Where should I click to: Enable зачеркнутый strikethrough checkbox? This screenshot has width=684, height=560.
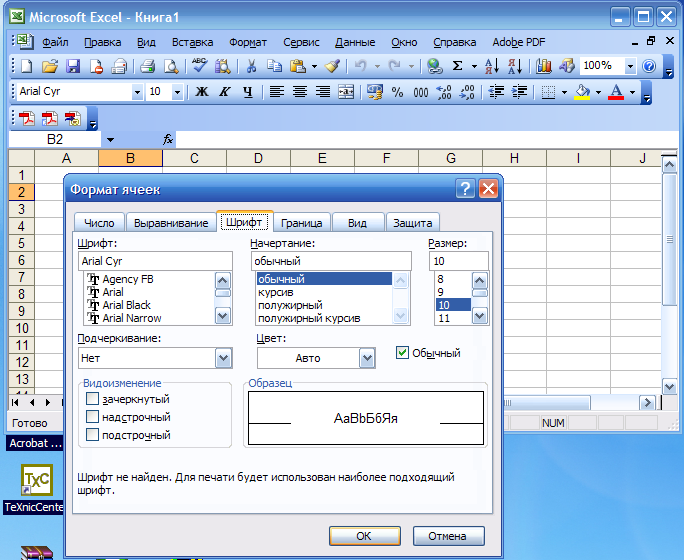point(92,399)
